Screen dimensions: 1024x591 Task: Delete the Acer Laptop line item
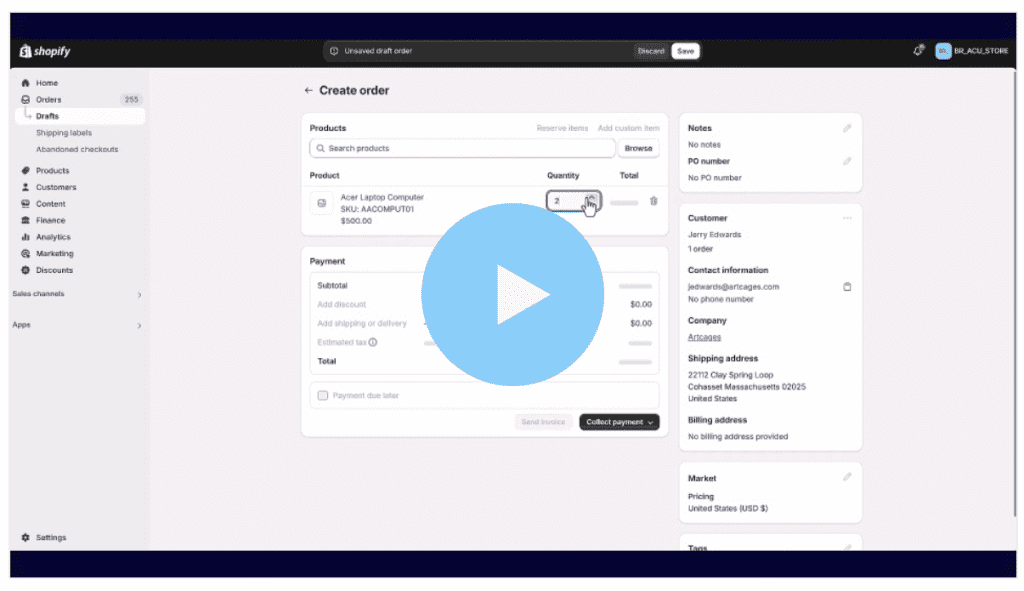tap(654, 201)
